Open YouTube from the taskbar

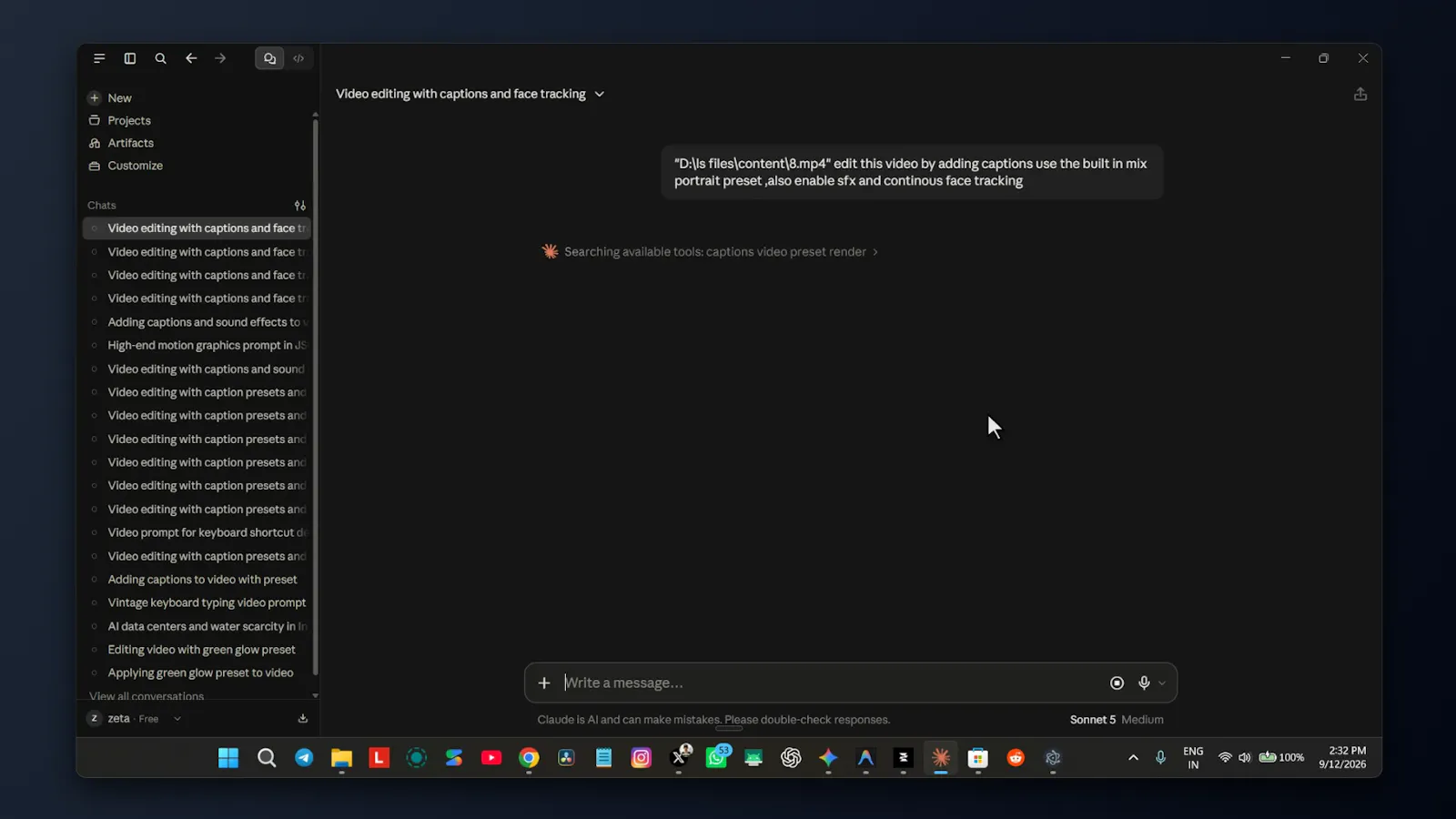click(x=491, y=758)
